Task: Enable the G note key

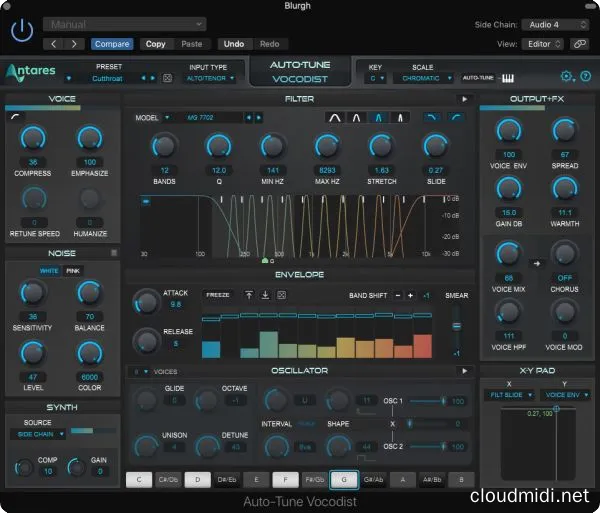Action: tap(345, 480)
